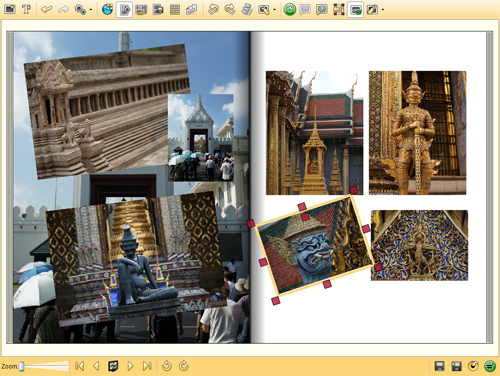
Task: Toggle the highlighted monitor with checkmark button
Action: pyautogui.click(x=355, y=9)
